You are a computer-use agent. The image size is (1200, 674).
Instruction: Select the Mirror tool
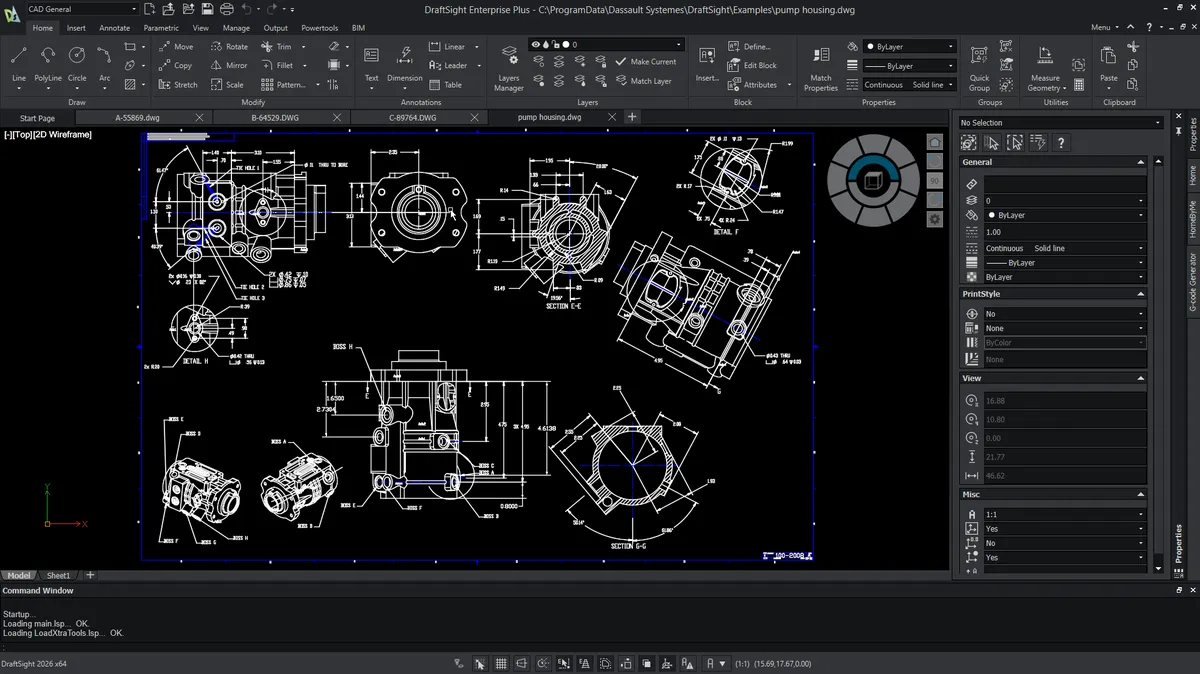(228, 65)
